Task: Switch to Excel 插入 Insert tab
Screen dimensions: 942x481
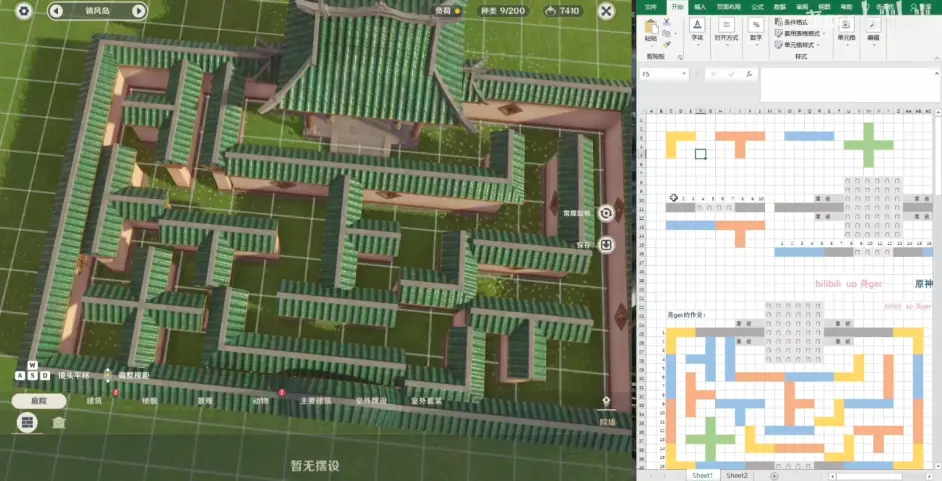Action: pos(700,7)
